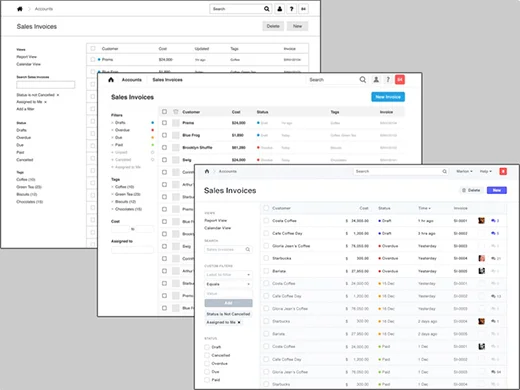Click home icon in back window
The image size is (520, 390).
(x=20, y=9)
